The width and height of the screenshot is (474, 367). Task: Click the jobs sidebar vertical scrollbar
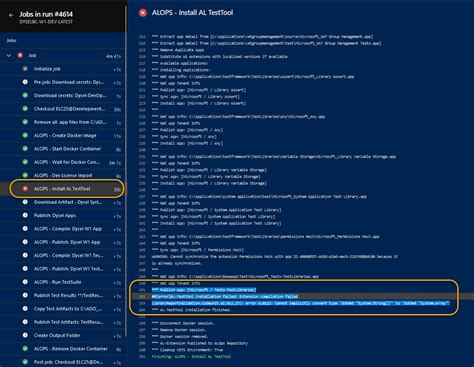point(126,170)
